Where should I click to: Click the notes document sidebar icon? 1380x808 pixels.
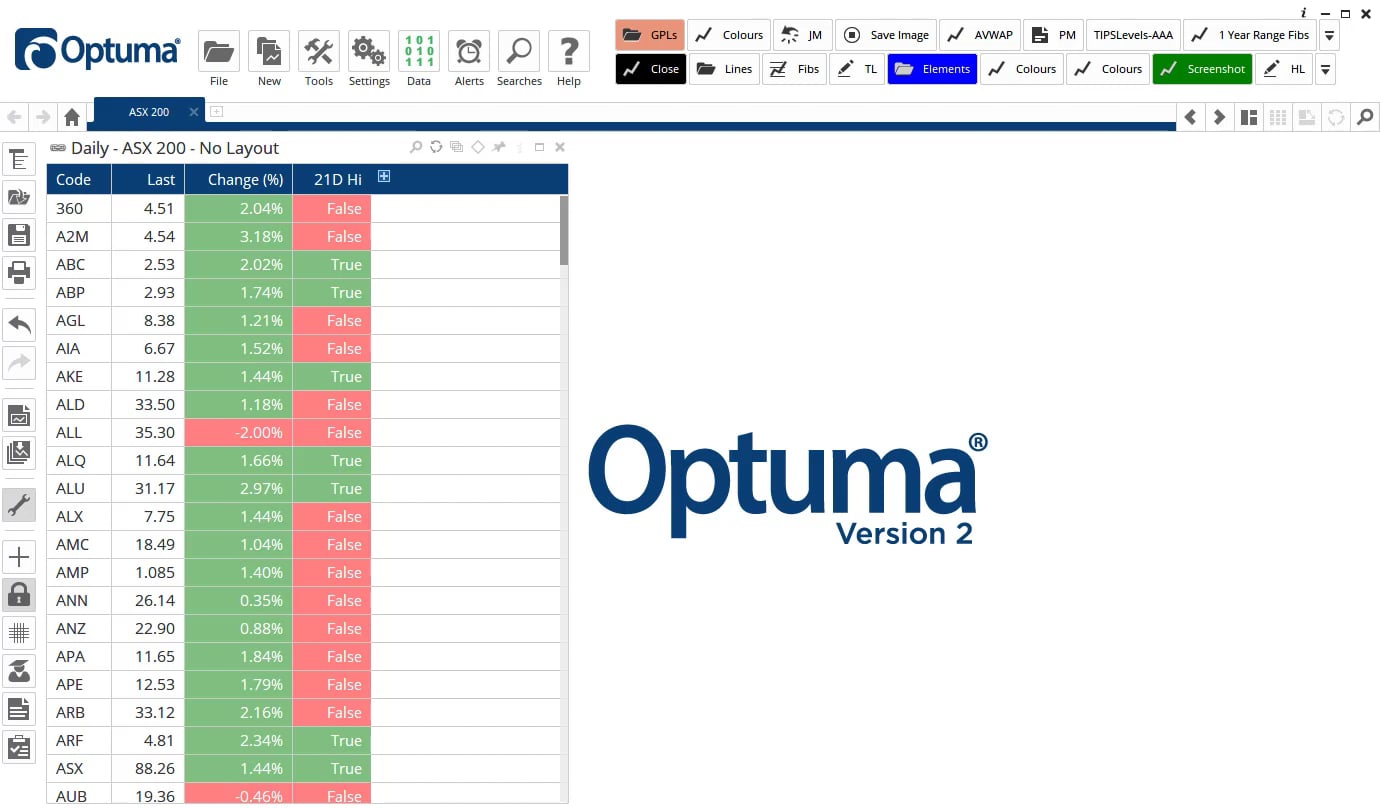pos(19,709)
